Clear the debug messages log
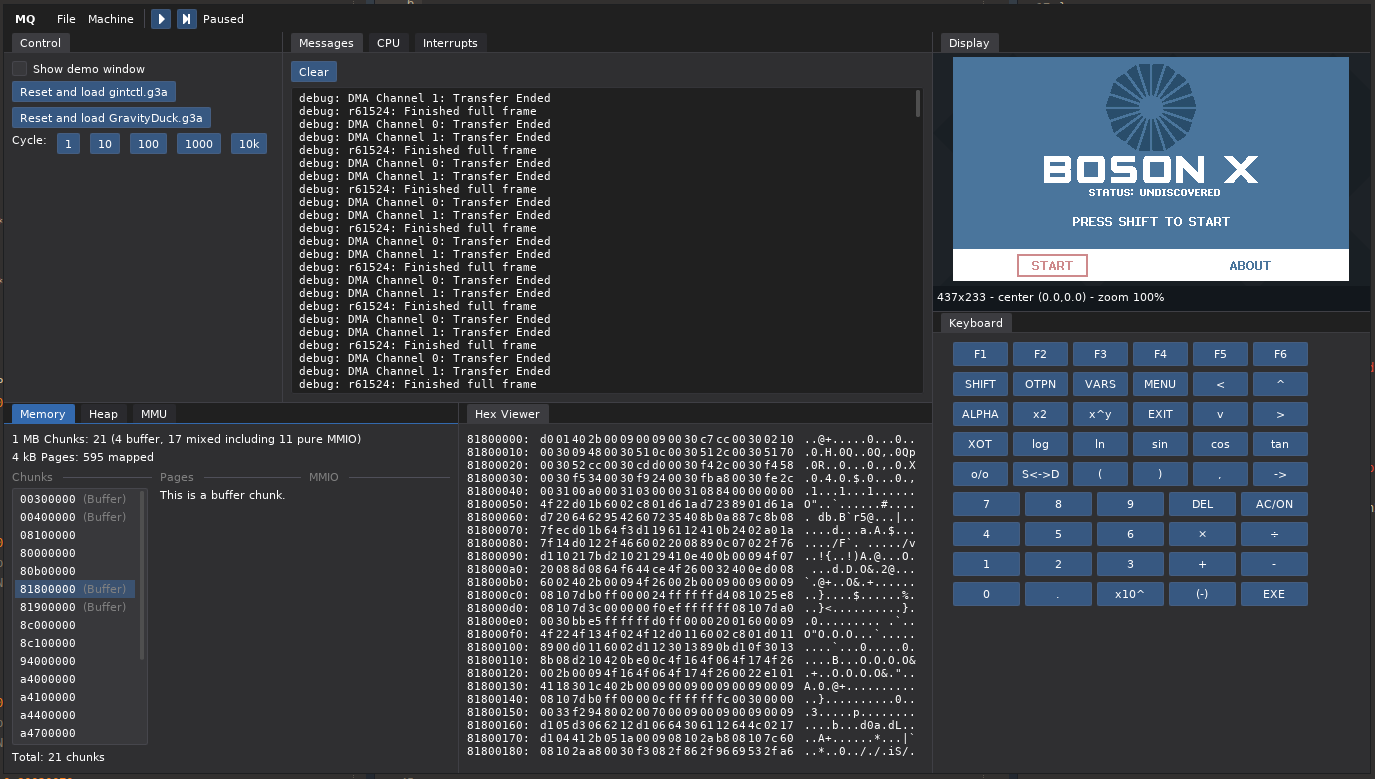This screenshot has width=1375, height=779. [x=314, y=72]
